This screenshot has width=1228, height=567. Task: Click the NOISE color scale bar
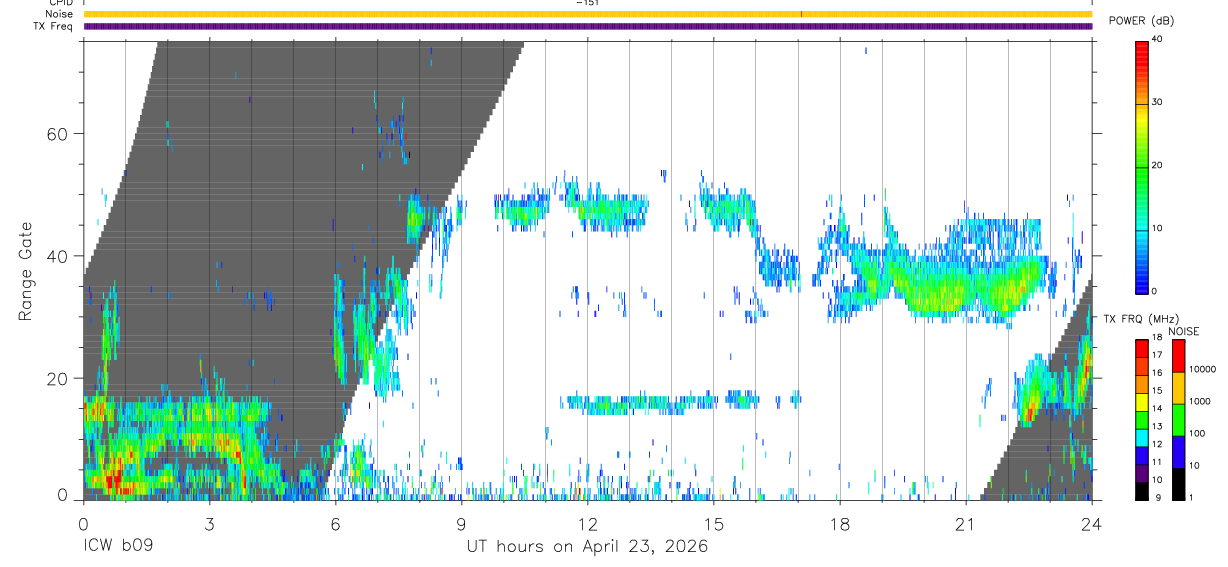pyautogui.click(x=1179, y=419)
